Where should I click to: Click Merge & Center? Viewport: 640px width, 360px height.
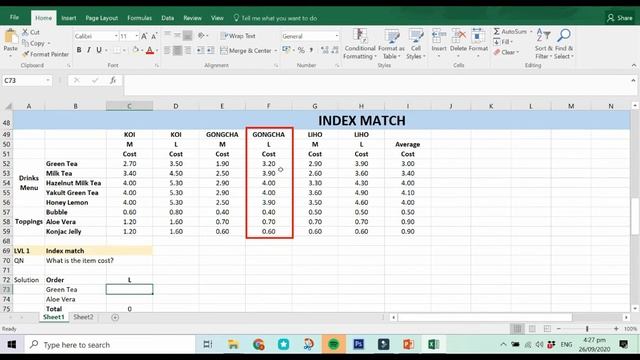[x=246, y=51]
